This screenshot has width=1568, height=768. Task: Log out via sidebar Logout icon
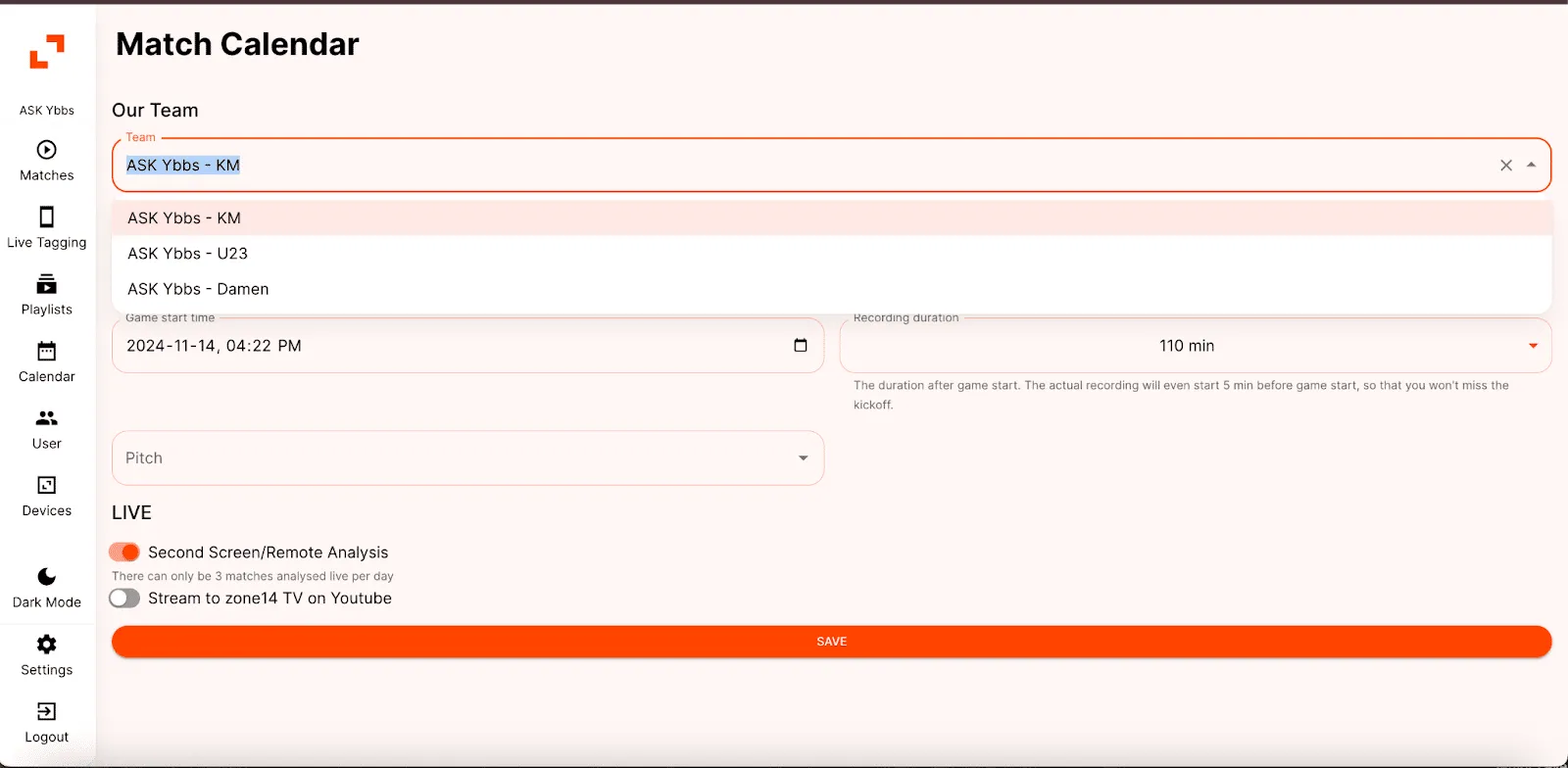(47, 723)
